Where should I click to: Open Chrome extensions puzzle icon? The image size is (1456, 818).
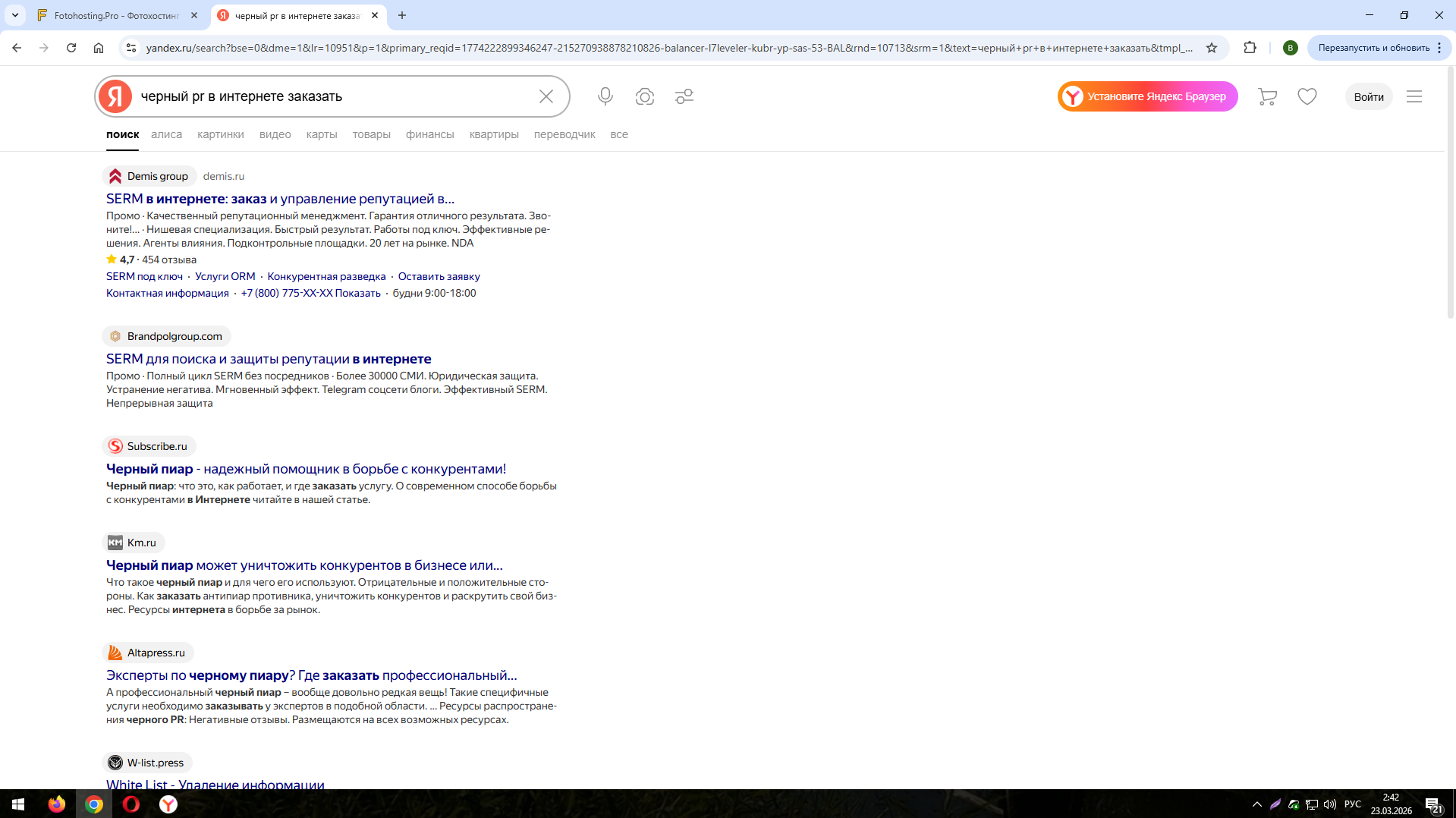coord(1250,48)
